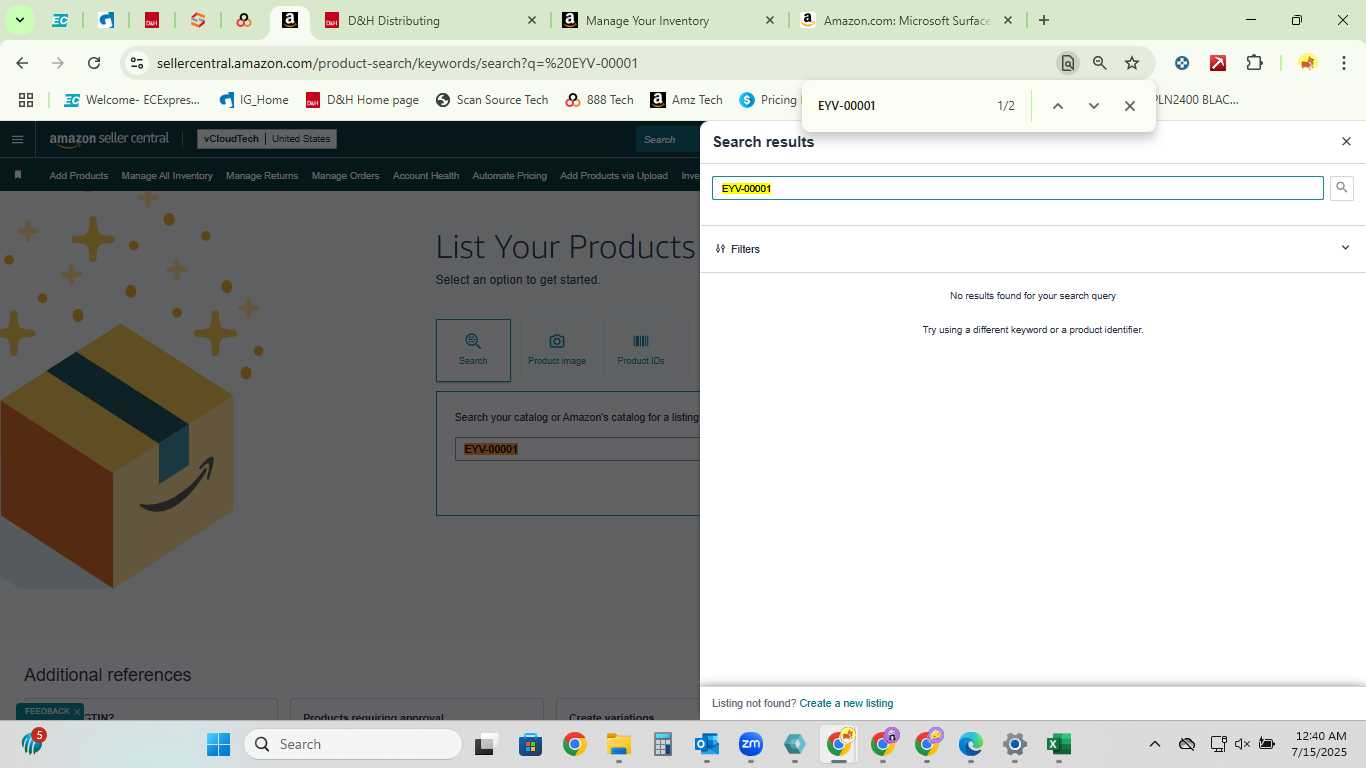Open the IG_Home bookmark
Viewport: 1366px width, 768px height.
[x=254, y=100]
